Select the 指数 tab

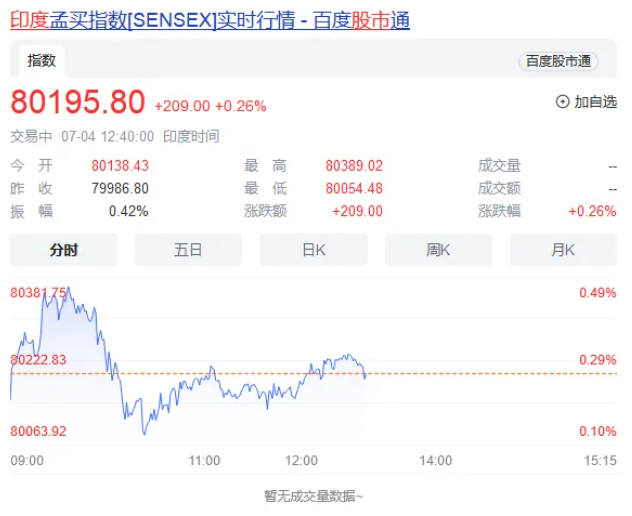click(41, 61)
